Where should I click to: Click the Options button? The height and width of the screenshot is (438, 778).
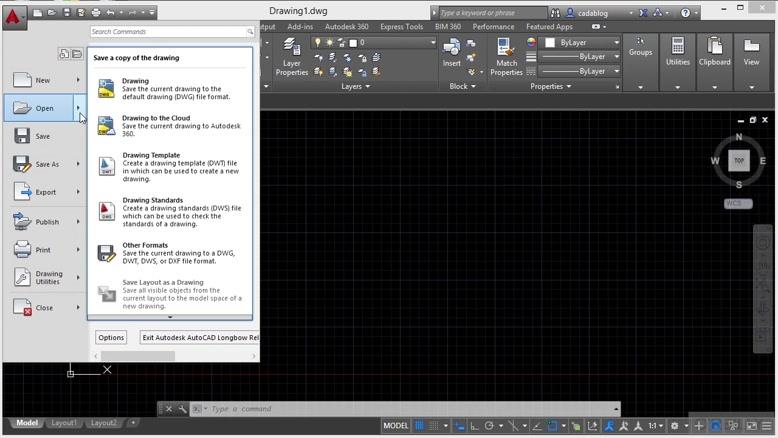coord(111,337)
